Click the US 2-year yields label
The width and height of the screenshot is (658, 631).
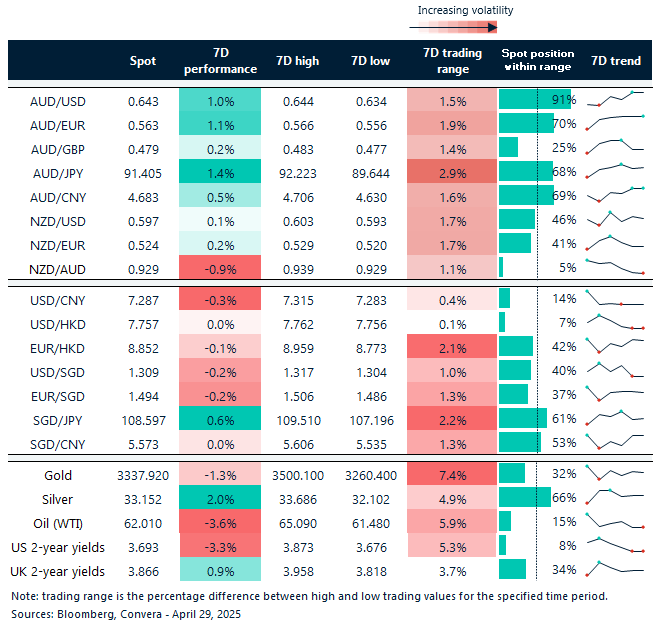[x=58, y=547]
